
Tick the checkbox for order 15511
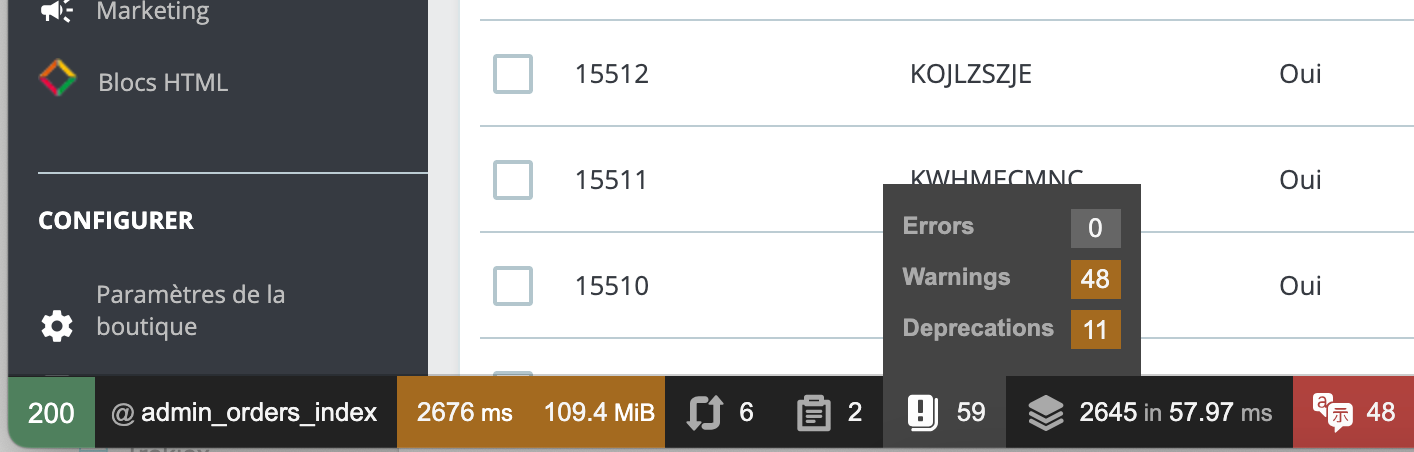(513, 180)
